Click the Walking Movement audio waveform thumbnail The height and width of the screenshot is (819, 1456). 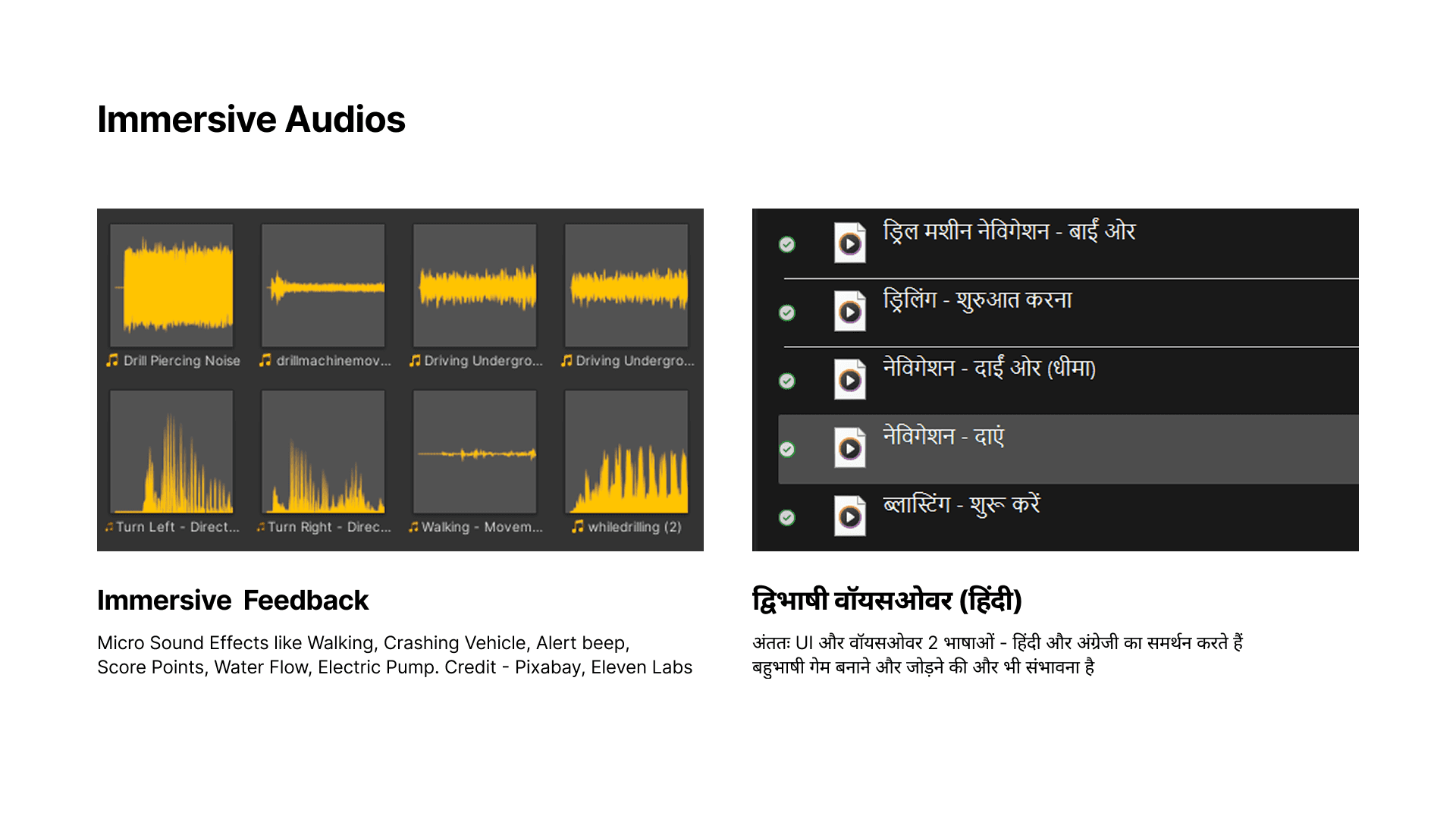tap(475, 453)
